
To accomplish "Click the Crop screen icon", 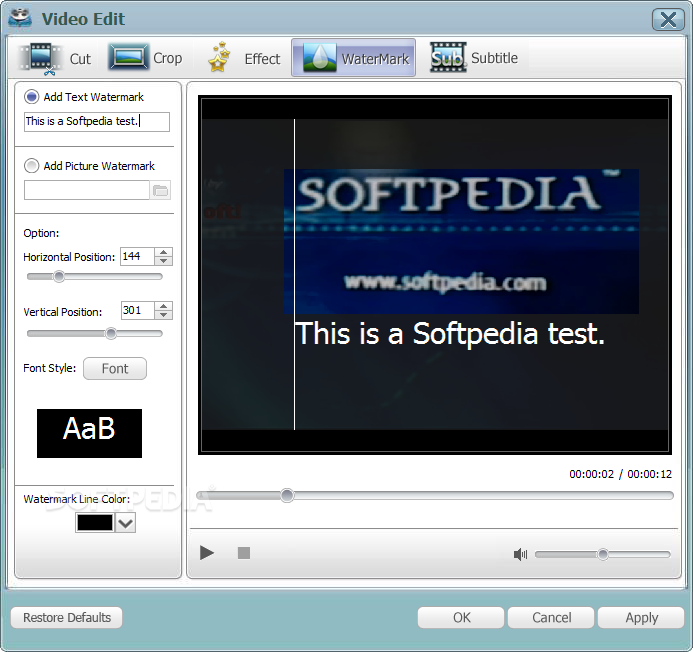I will point(128,57).
